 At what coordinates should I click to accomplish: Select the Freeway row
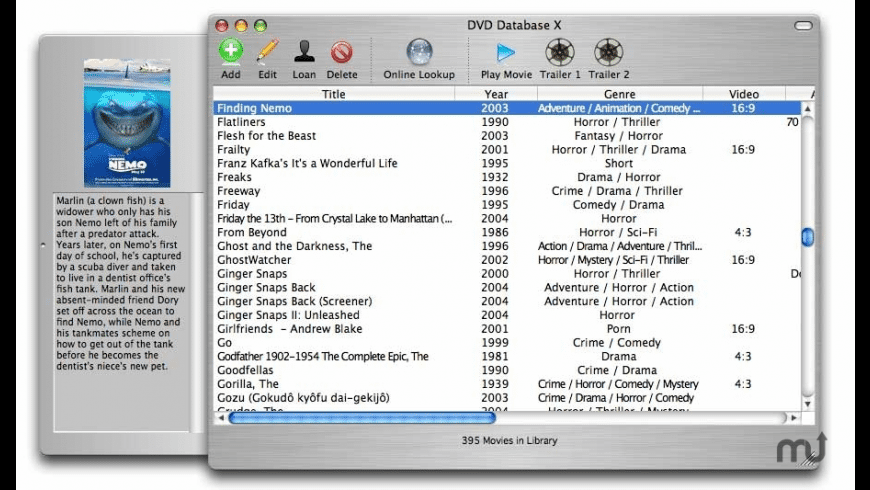[x=507, y=191]
